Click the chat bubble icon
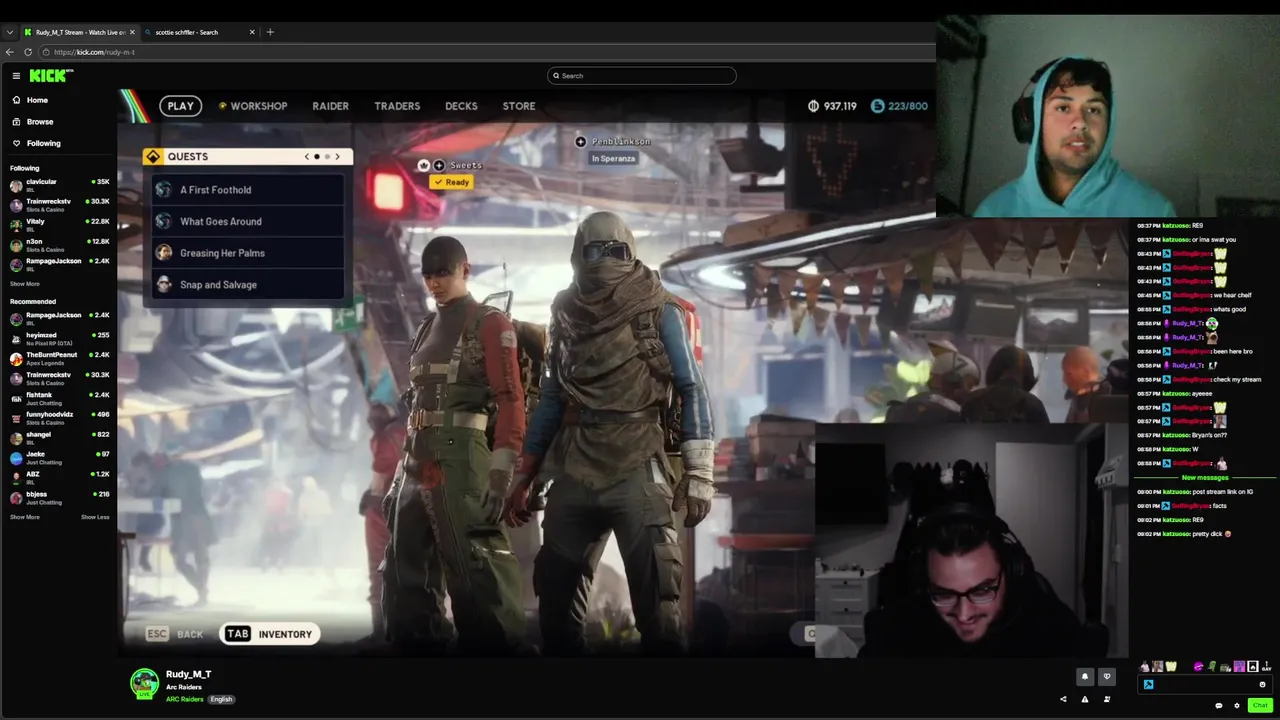 point(1219,706)
